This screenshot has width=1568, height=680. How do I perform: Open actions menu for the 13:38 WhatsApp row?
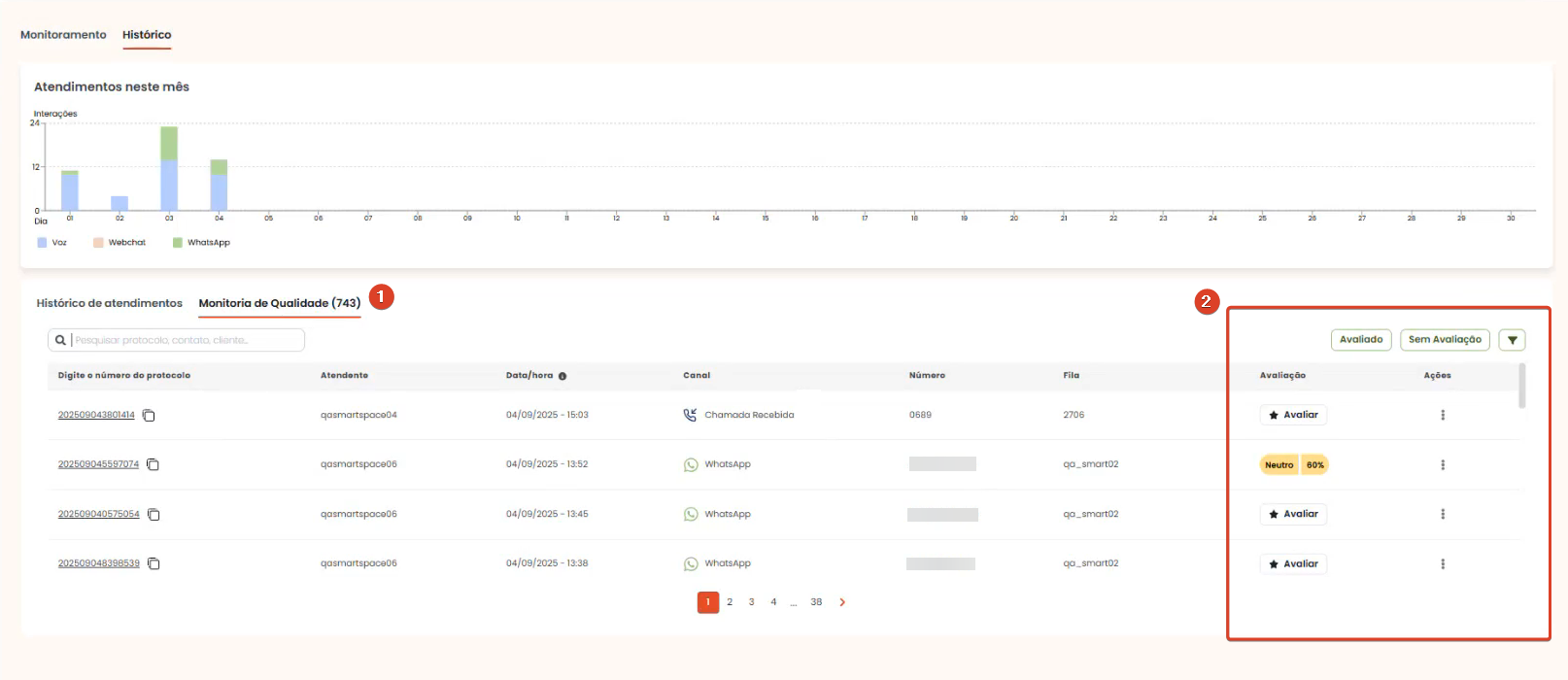coord(1443,564)
